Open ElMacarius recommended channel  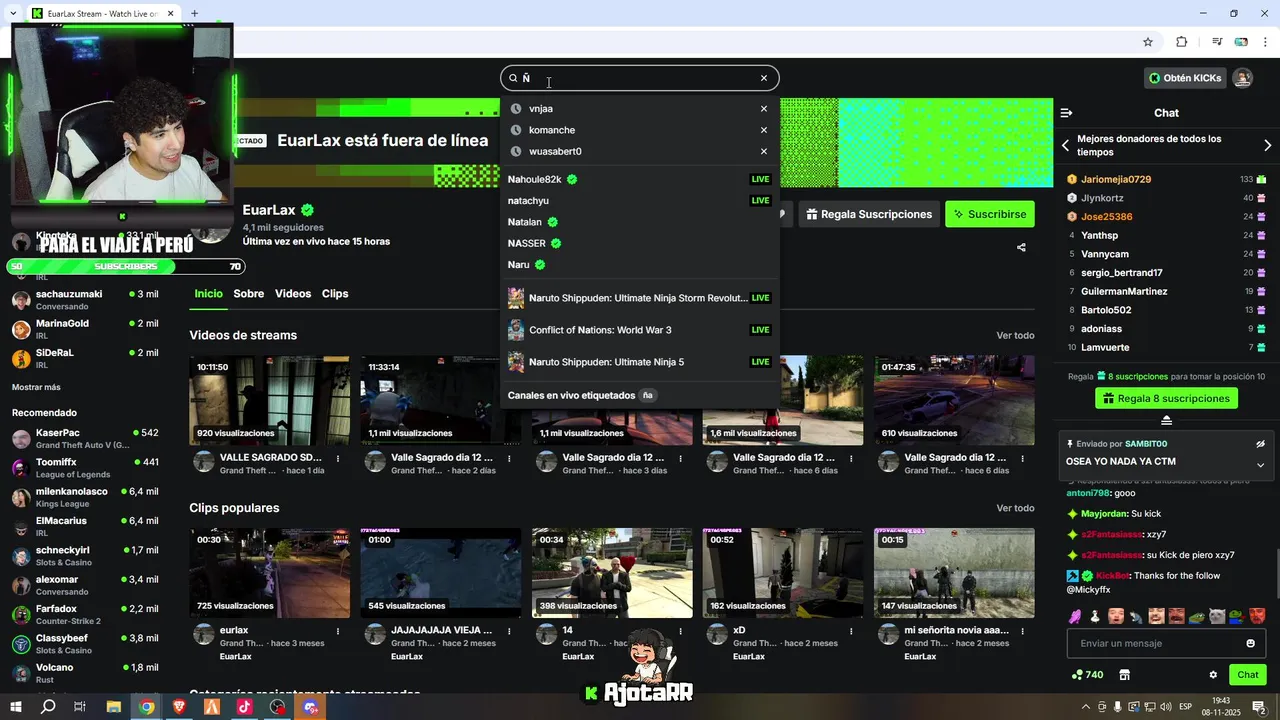tap(85, 526)
